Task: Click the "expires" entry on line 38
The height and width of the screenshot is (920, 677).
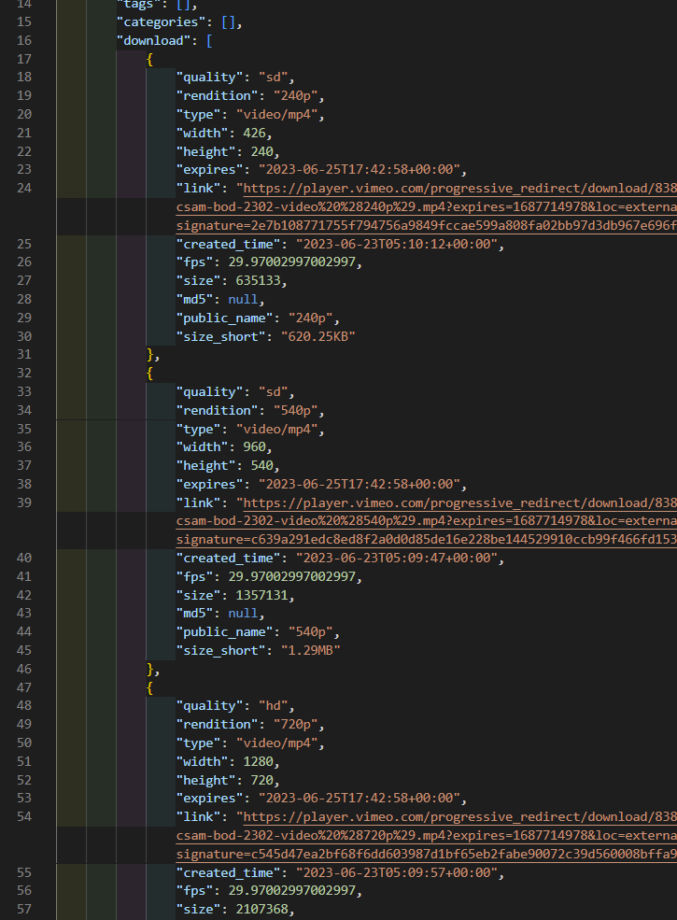Action: tap(321, 485)
